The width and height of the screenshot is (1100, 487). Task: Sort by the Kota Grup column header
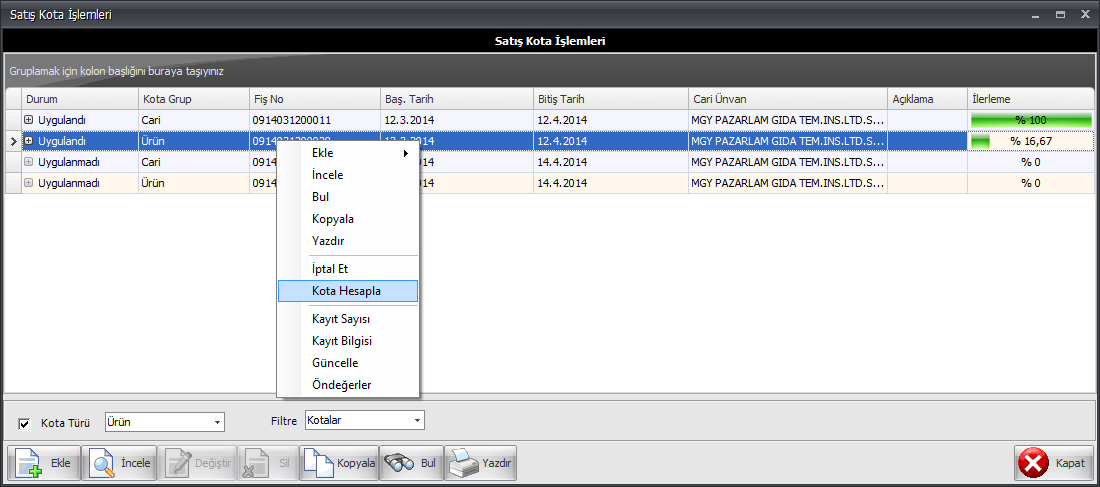[194, 99]
